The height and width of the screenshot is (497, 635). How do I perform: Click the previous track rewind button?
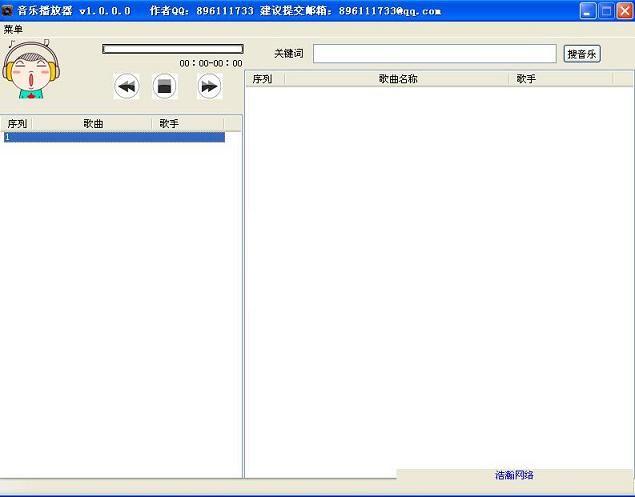126,87
